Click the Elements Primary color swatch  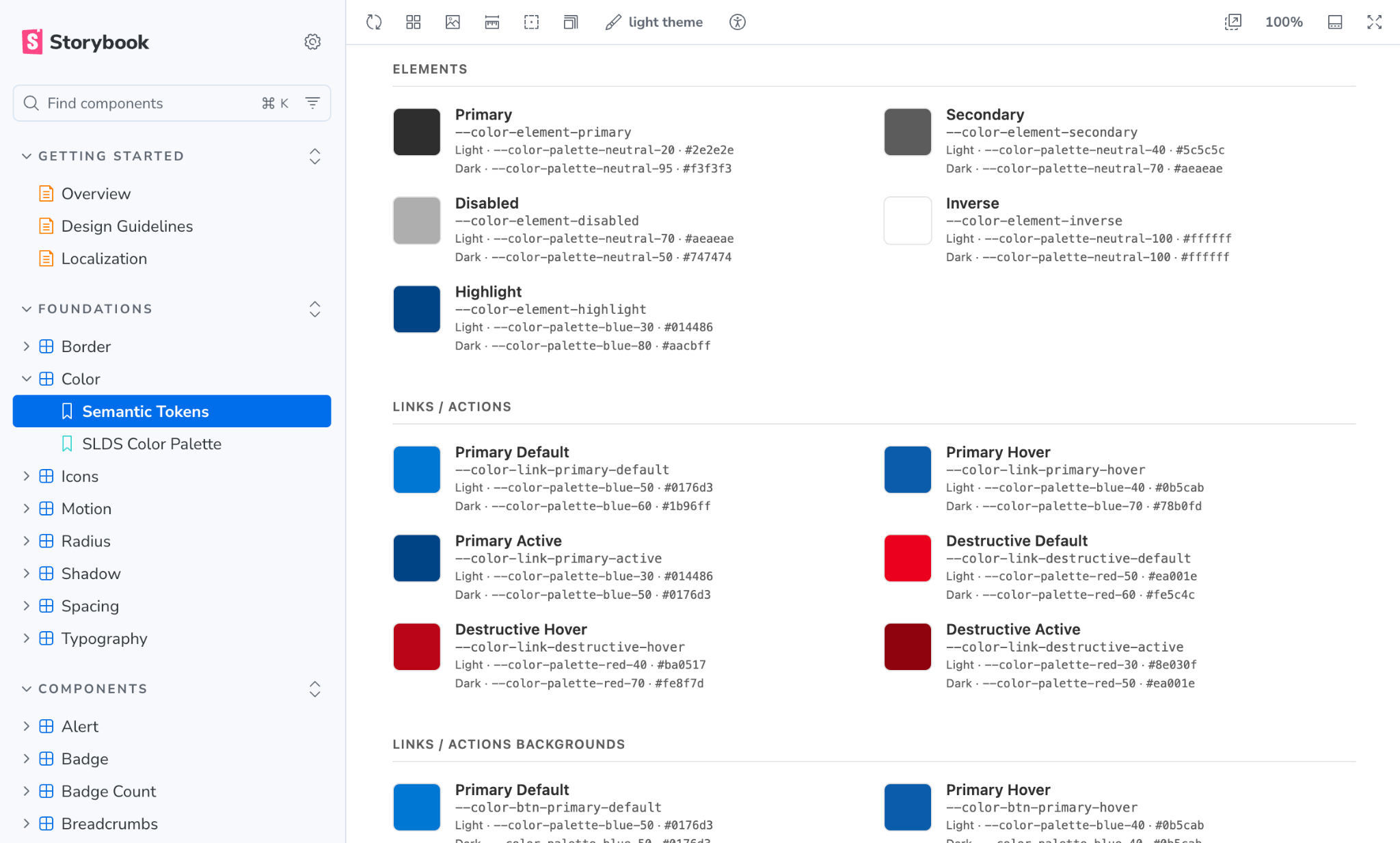tap(417, 132)
